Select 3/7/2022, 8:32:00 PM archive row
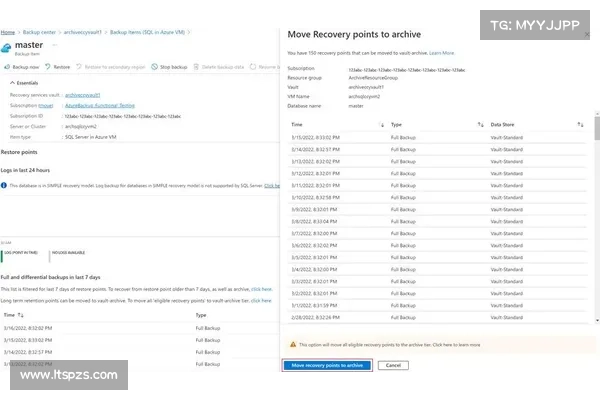The height and width of the screenshot is (400, 600). (x=437, y=233)
